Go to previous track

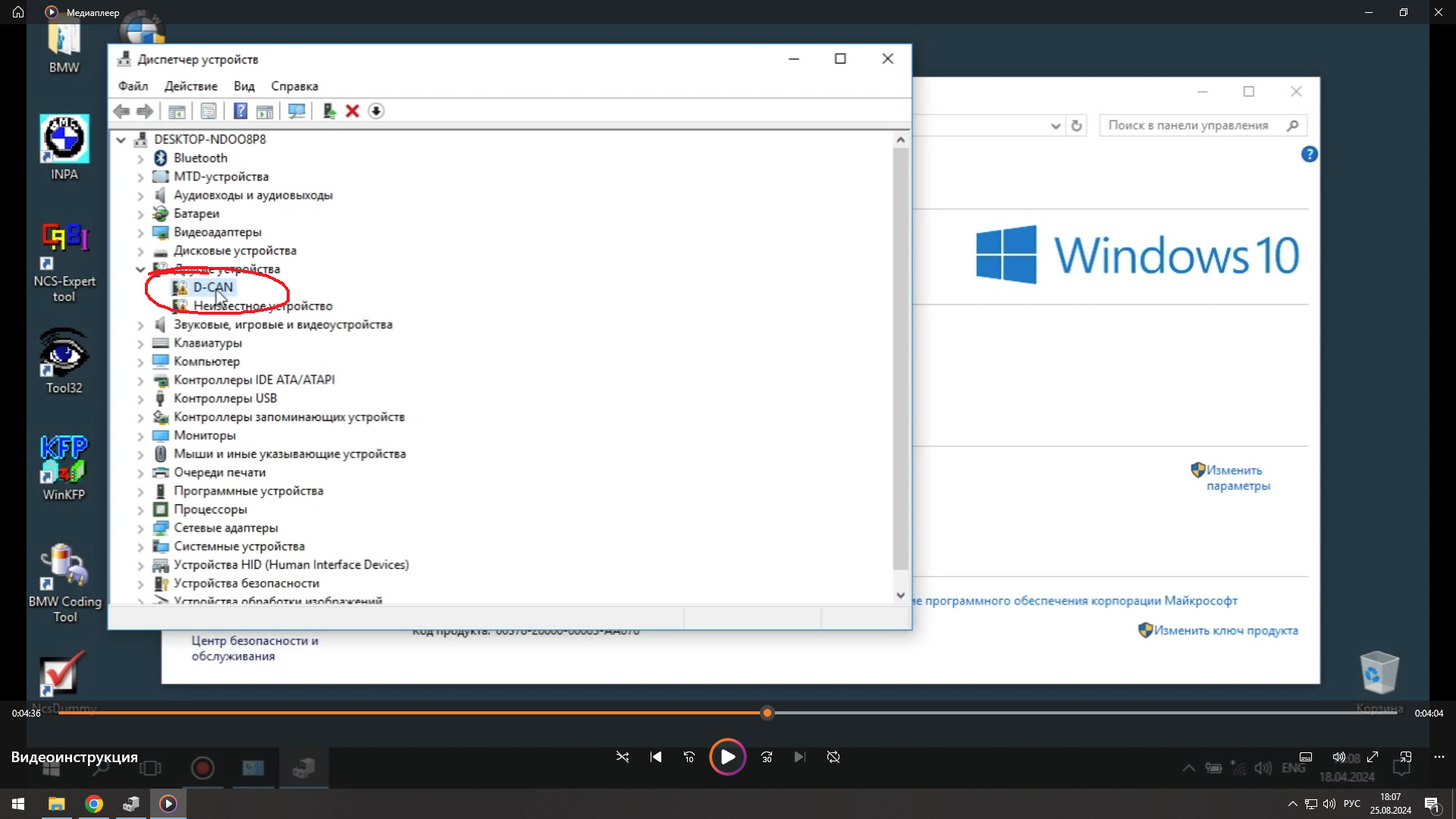pyautogui.click(x=656, y=757)
